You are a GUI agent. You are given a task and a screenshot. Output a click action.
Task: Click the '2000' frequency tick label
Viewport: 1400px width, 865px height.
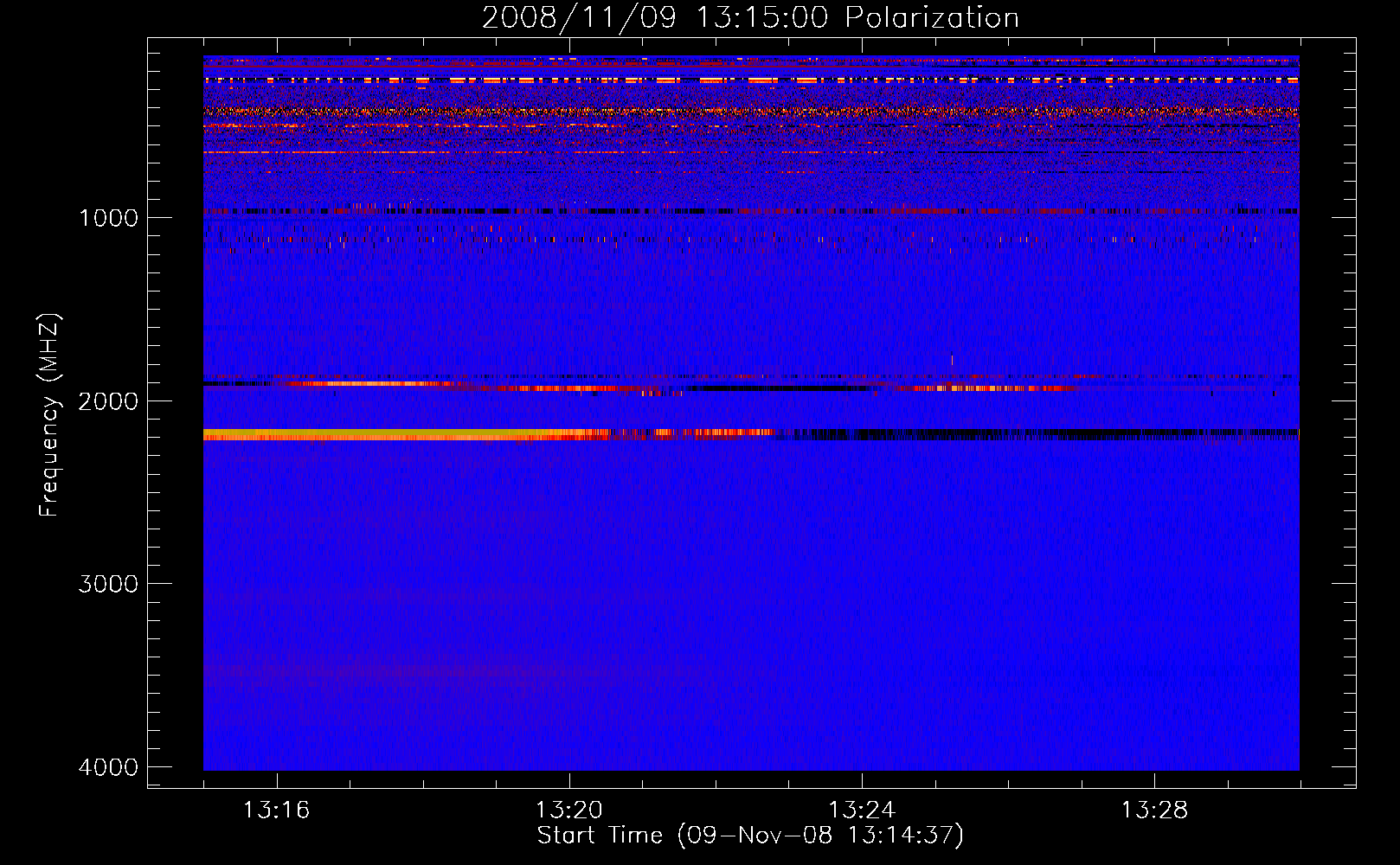point(108,400)
